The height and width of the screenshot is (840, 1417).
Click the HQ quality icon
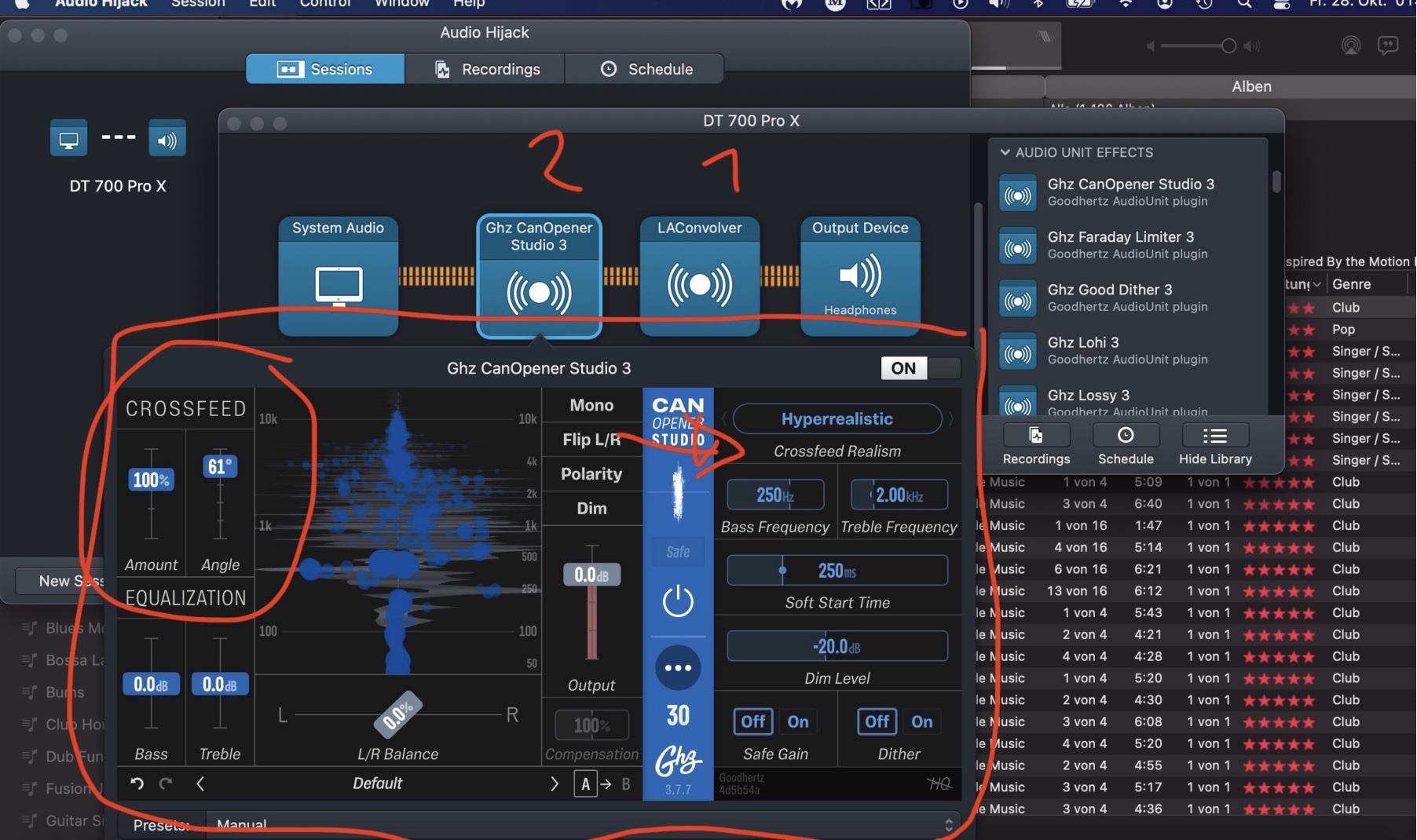[939, 783]
